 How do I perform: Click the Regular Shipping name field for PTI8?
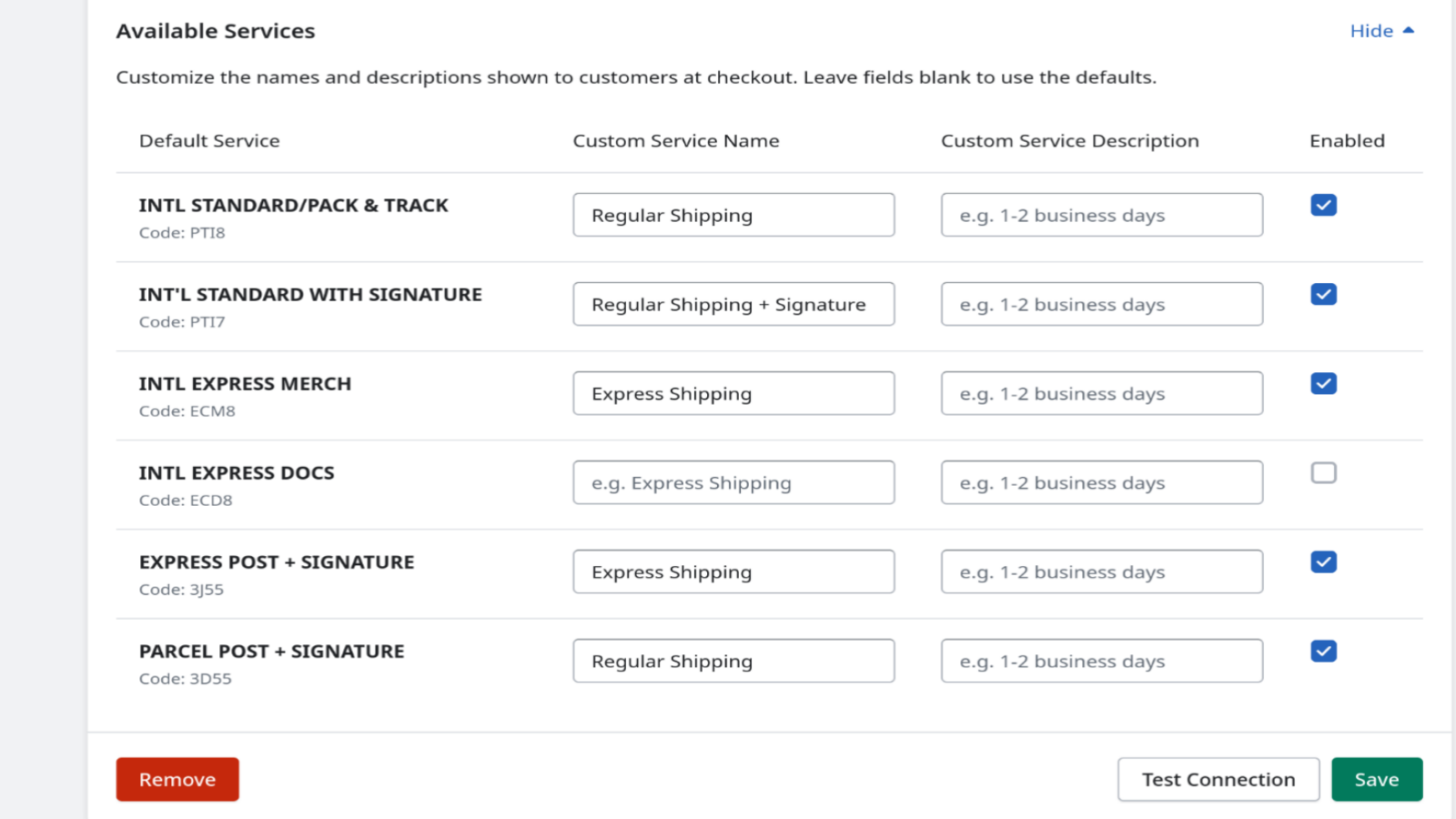pyautogui.click(x=733, y=215)
